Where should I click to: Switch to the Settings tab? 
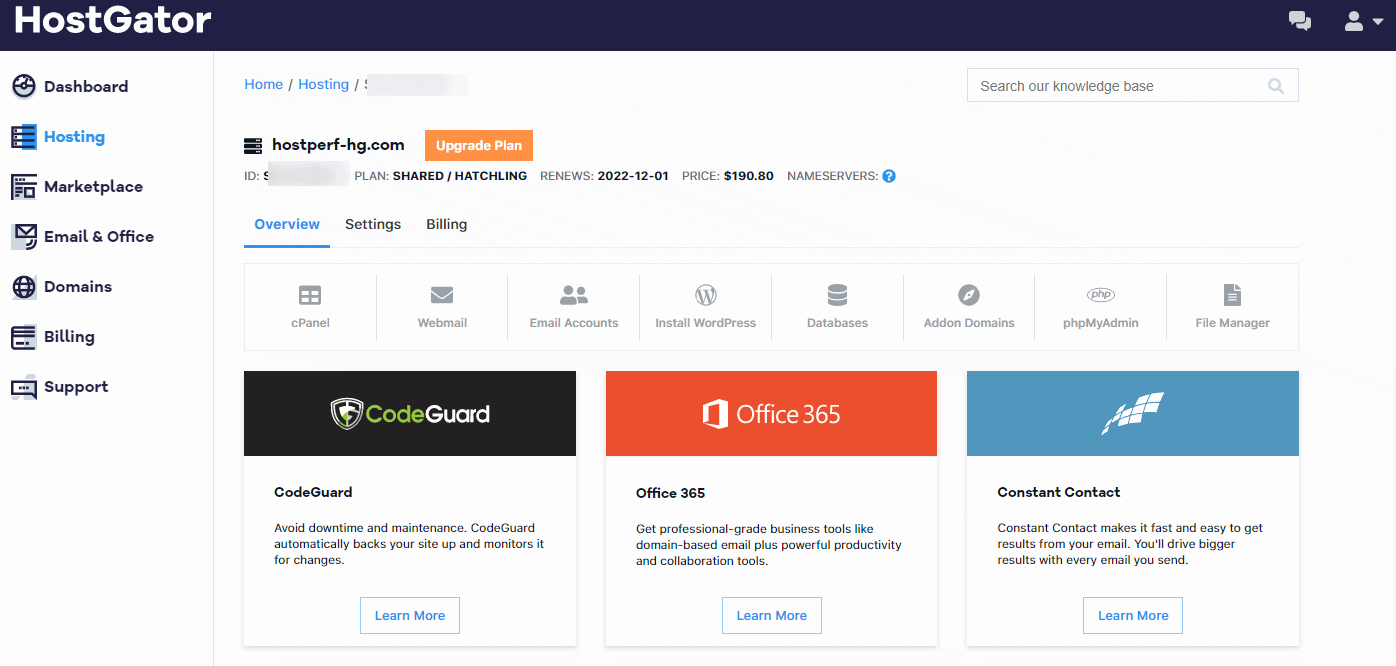click(373, 225)
